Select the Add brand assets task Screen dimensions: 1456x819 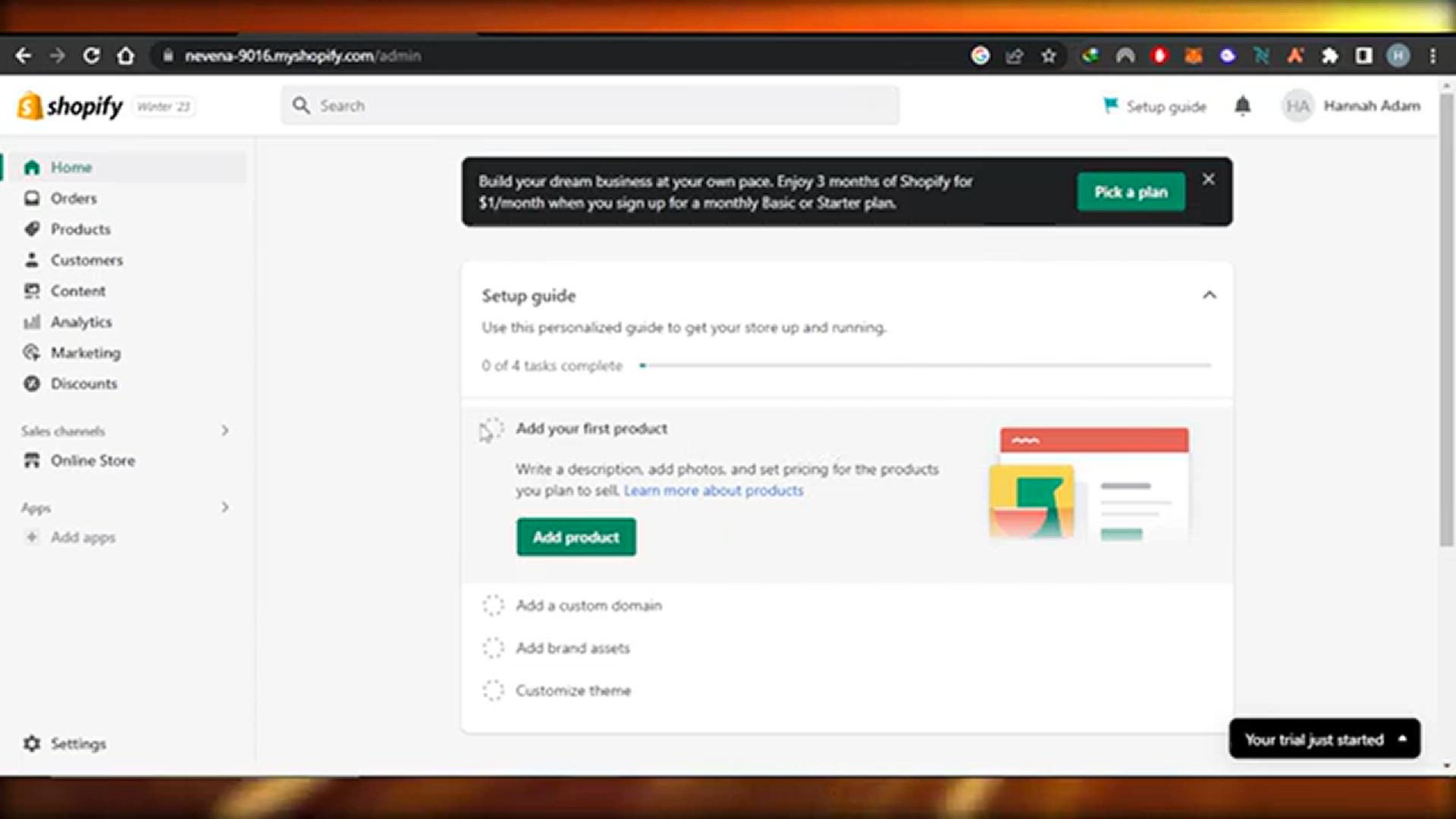click(573, 648)
